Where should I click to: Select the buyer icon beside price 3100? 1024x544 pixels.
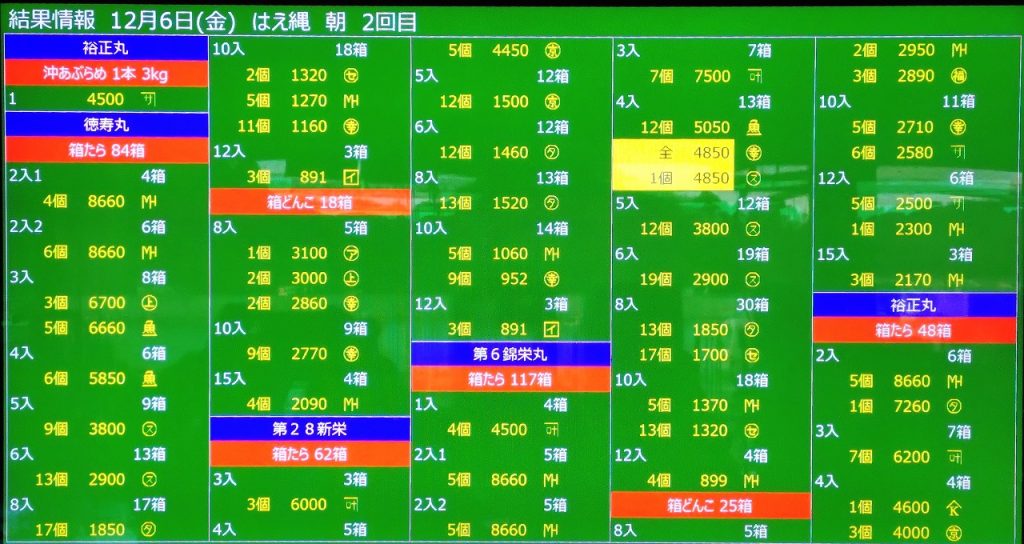tap(351, 253)
